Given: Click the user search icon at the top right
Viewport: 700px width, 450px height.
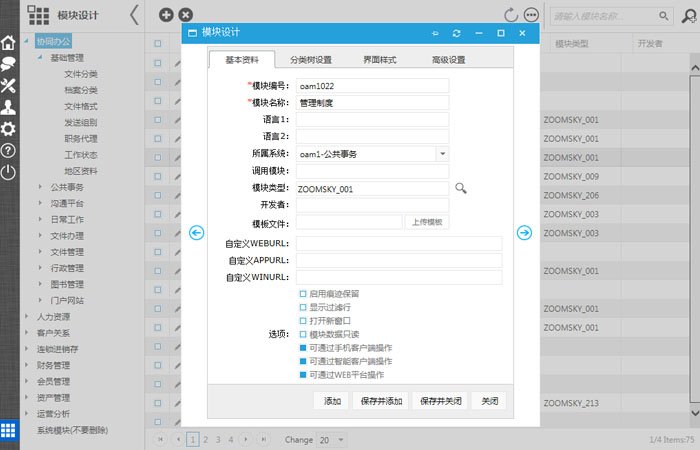Looking at the screenshot, I should click(689, 16).
